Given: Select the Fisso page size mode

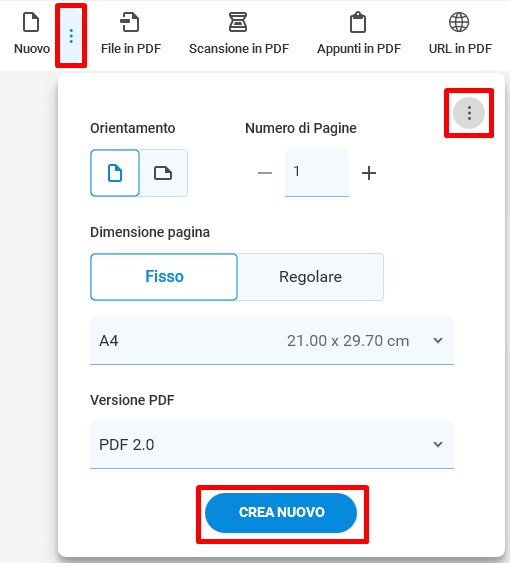Looking at the screenshot, I should tap(164, 277).
